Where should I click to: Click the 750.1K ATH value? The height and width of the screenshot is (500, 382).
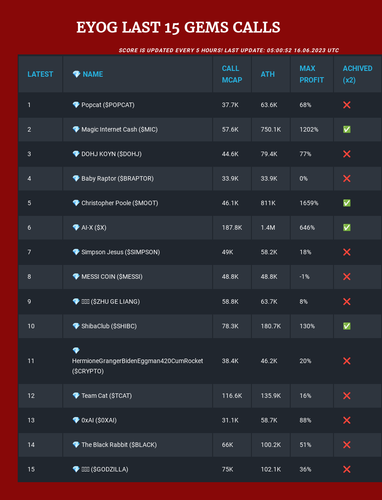click(x=271, y=129)
